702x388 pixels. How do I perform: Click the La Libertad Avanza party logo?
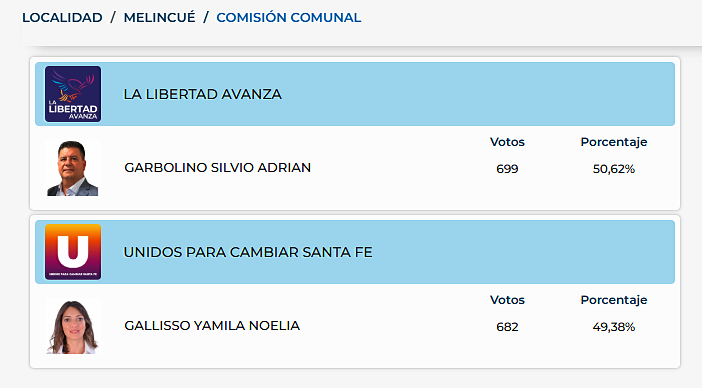pyautogui.click(x=73, y=94)
